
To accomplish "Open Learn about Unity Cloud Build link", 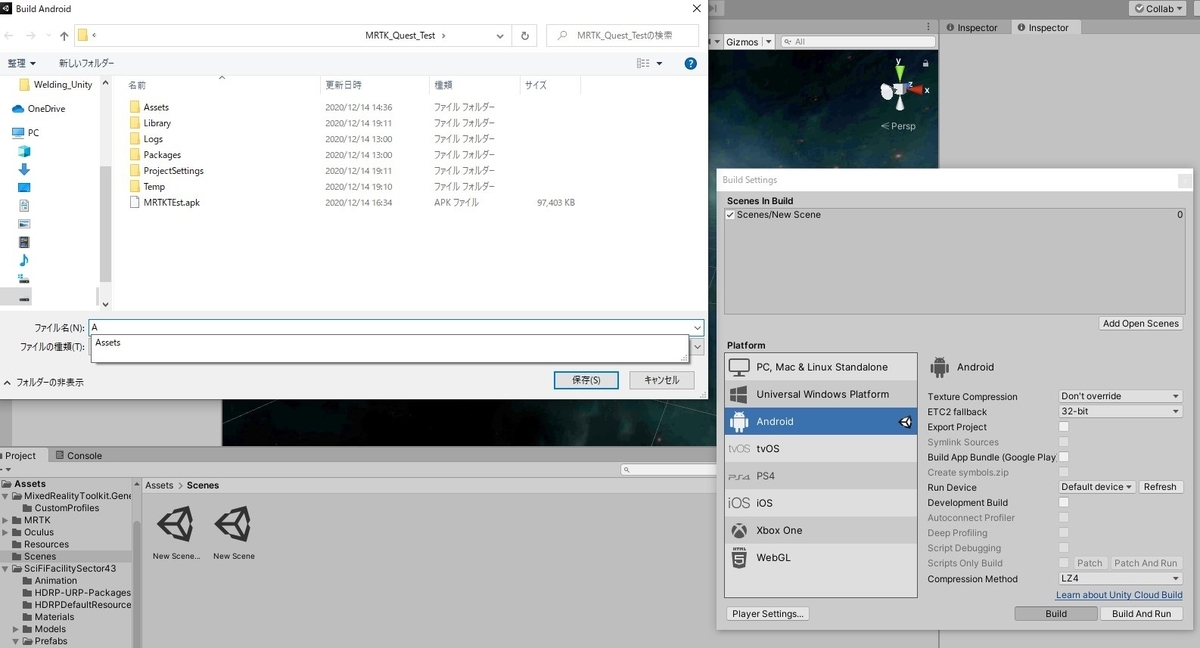I will click(x=1119, y=595).
